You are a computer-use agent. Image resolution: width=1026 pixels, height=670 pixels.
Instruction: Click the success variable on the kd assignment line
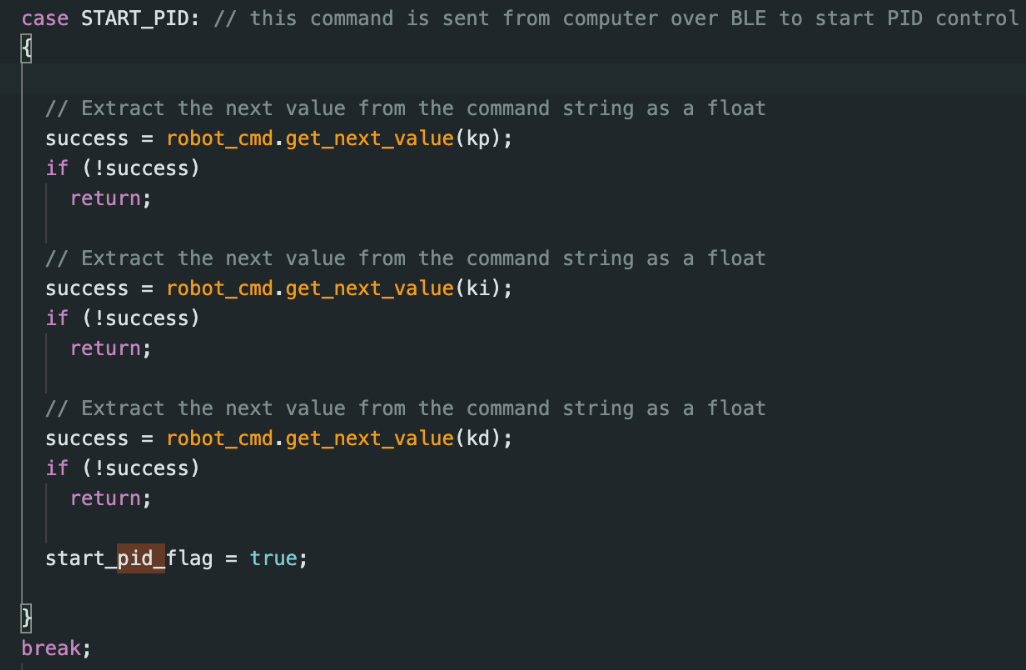click(87, 438)
